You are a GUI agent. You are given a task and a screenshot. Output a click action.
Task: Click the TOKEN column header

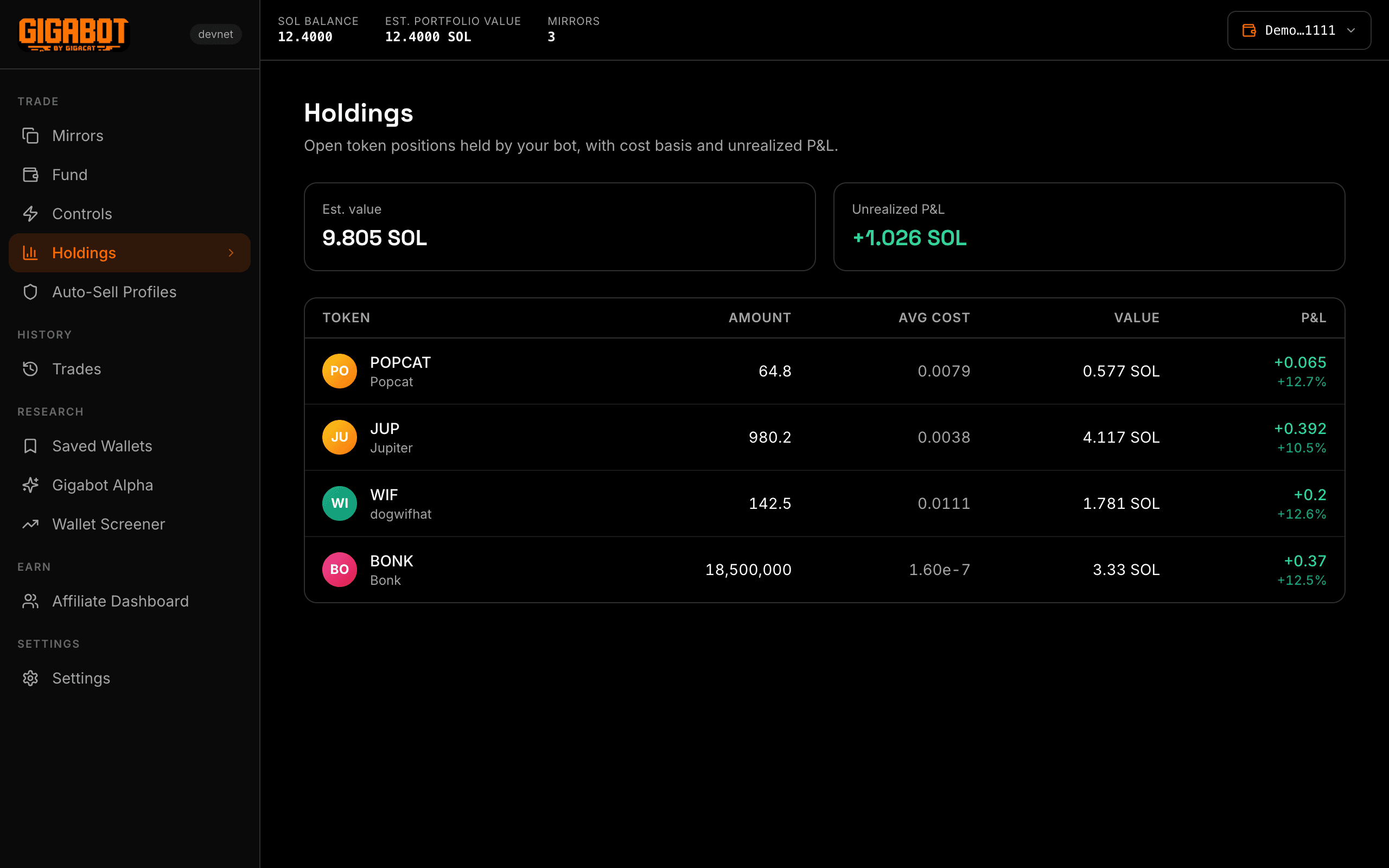coord(346,317)
